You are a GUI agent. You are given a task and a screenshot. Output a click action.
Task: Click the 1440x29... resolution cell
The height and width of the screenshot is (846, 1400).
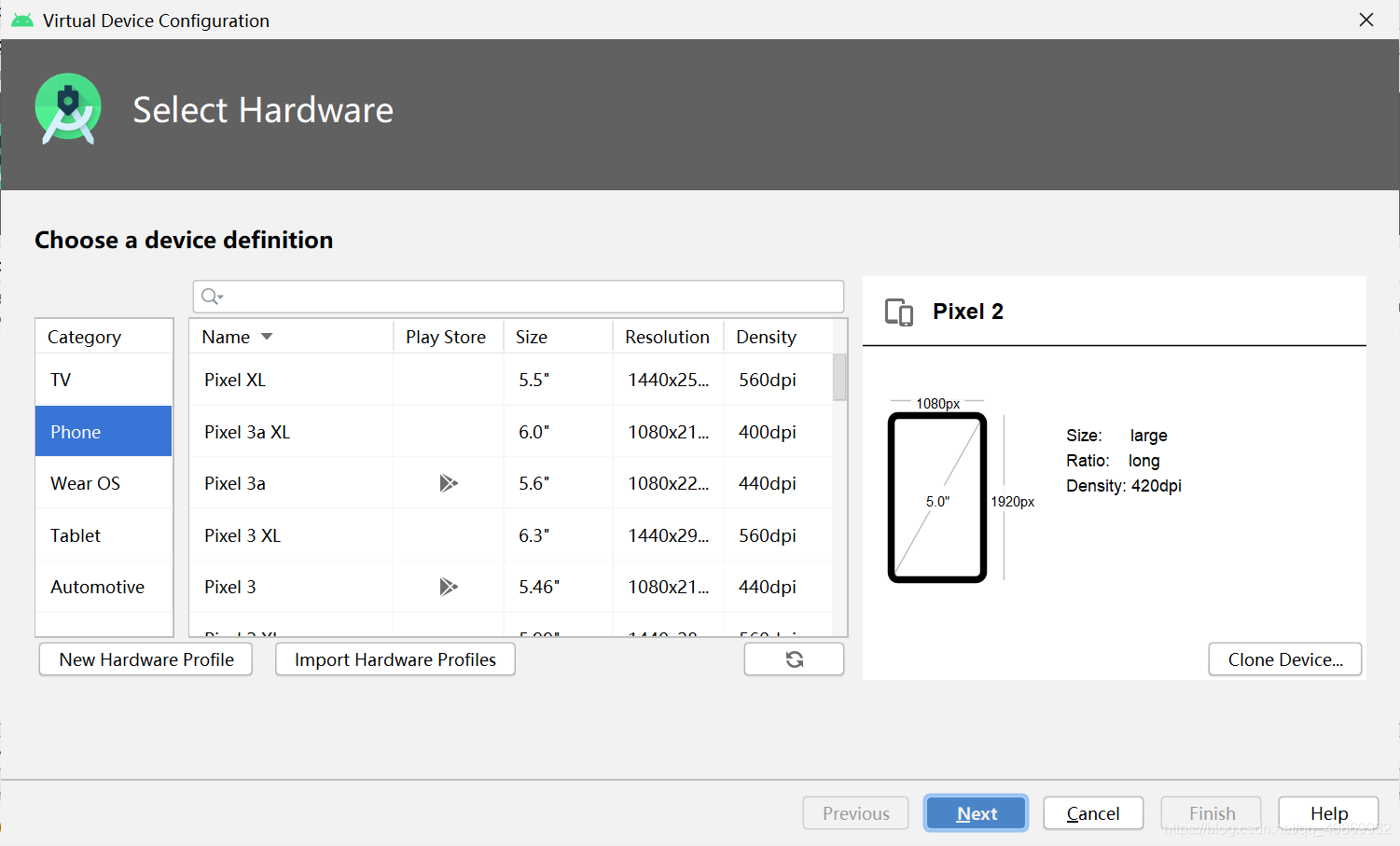668,535
